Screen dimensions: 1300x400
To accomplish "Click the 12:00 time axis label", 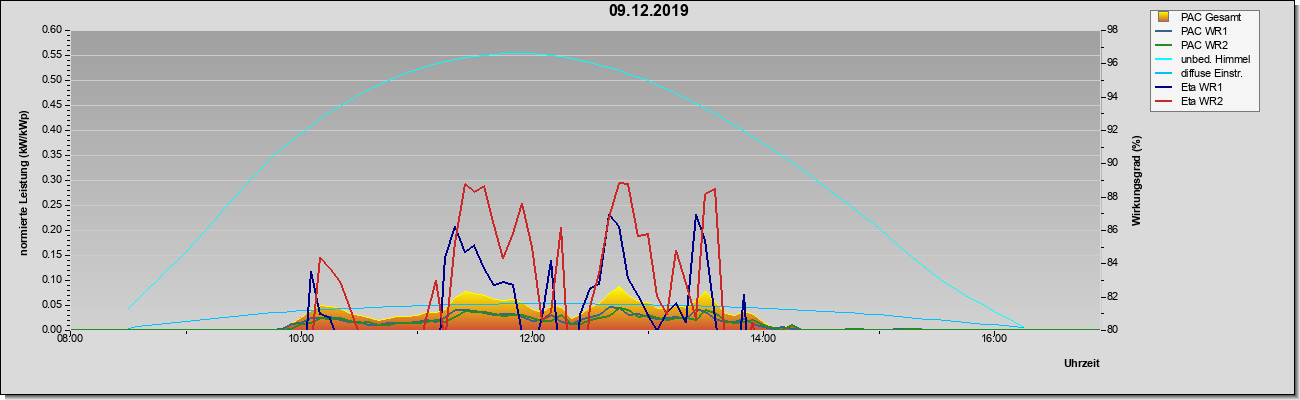I will (532, 340).
